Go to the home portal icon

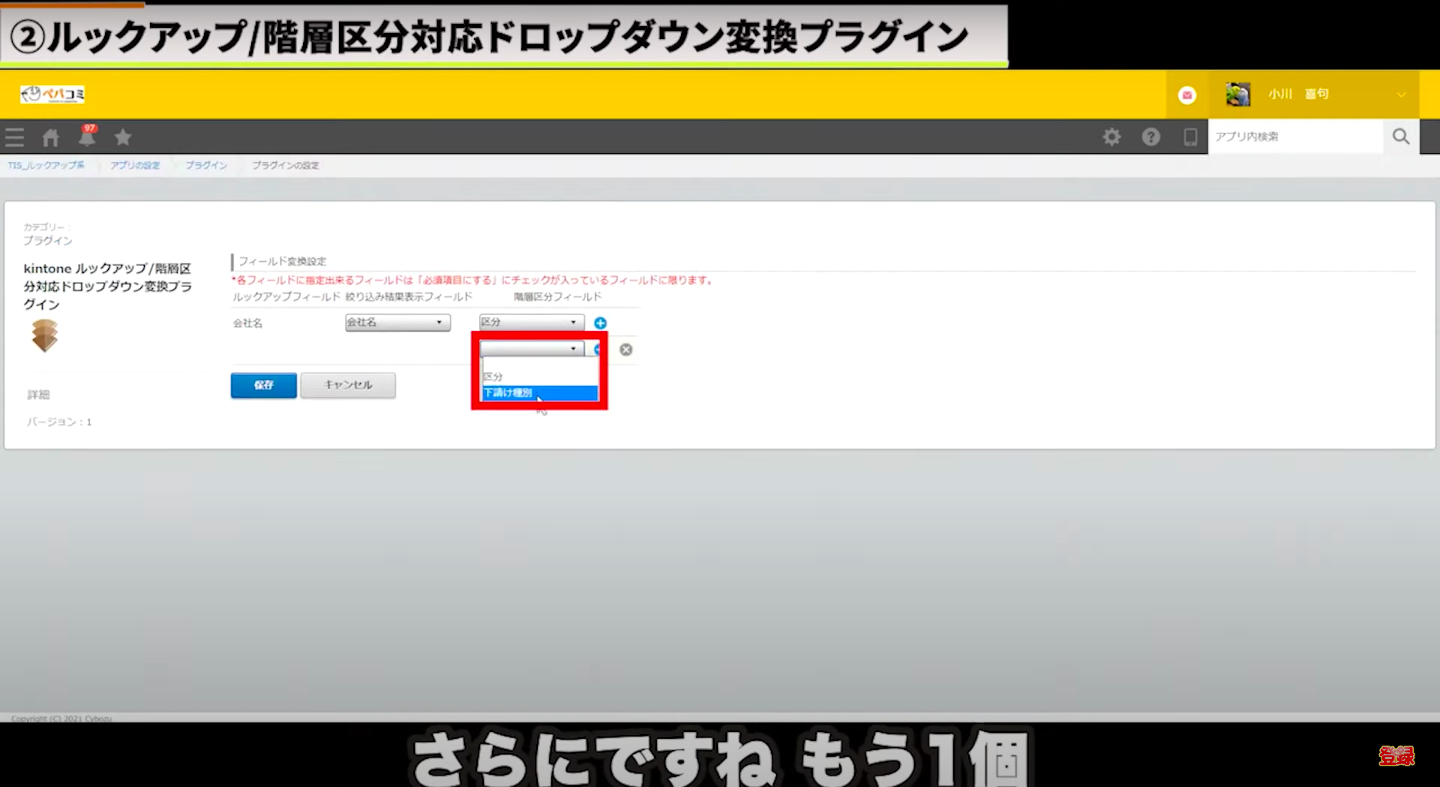50,138
